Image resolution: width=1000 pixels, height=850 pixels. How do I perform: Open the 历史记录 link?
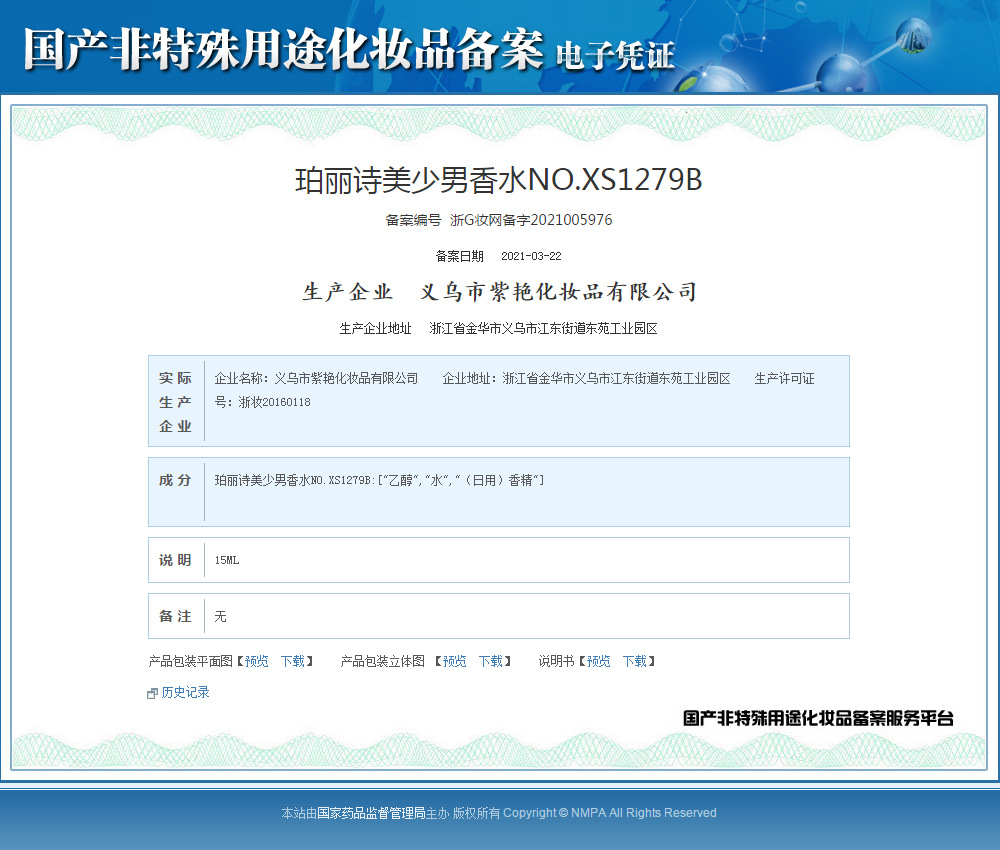185,692
